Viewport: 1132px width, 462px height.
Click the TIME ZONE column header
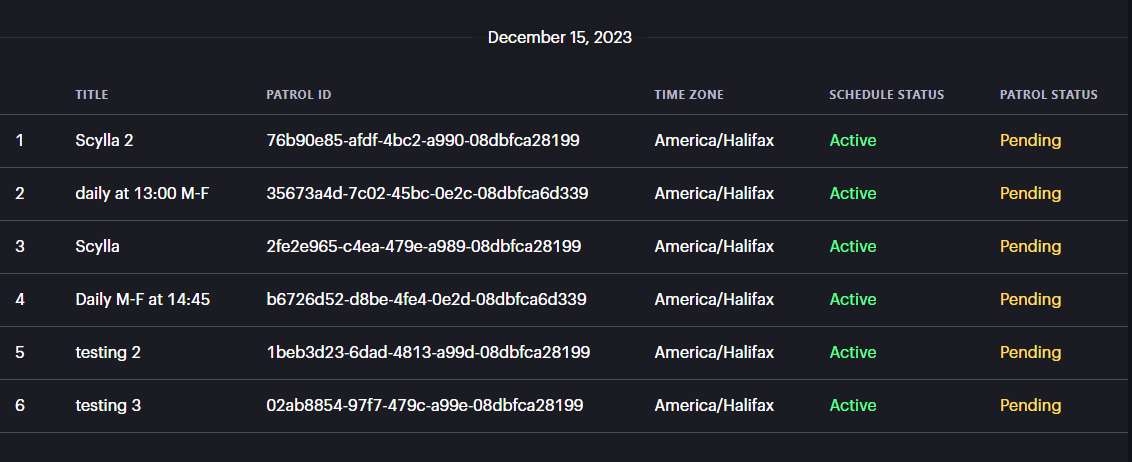click(x=689, y=95)
